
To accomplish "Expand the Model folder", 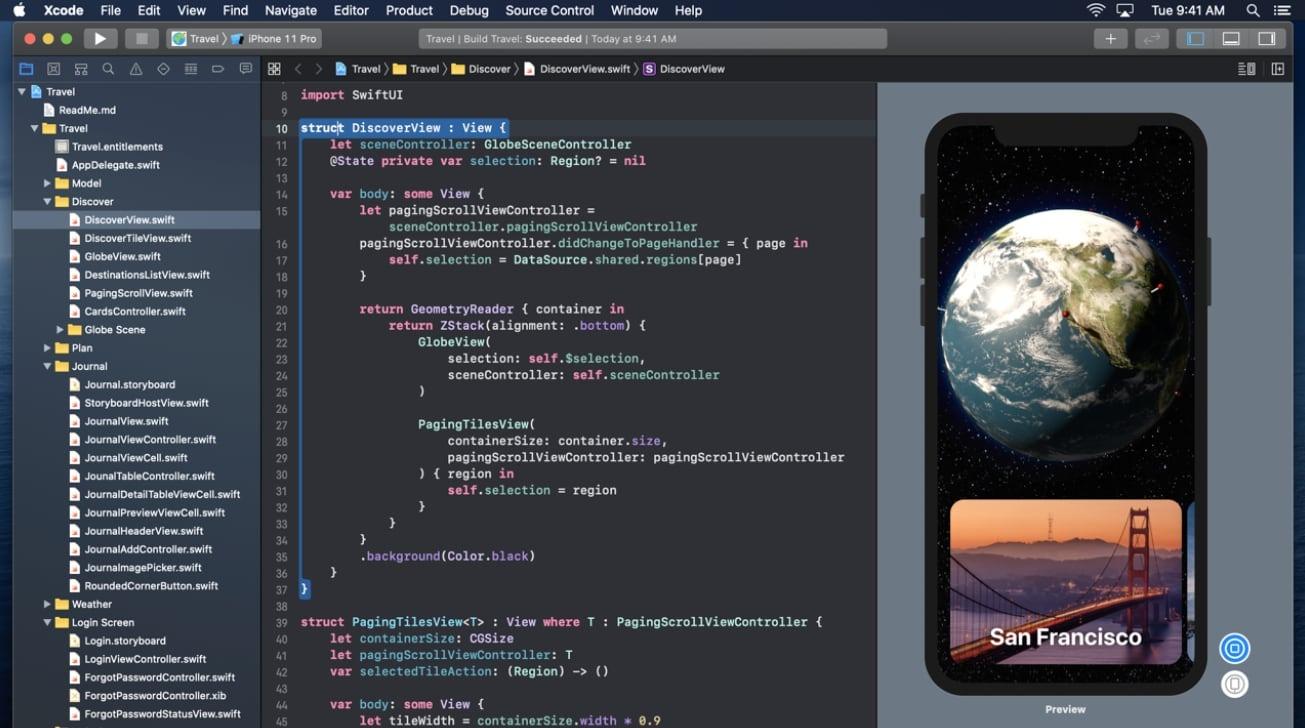I will coord(46,183).
